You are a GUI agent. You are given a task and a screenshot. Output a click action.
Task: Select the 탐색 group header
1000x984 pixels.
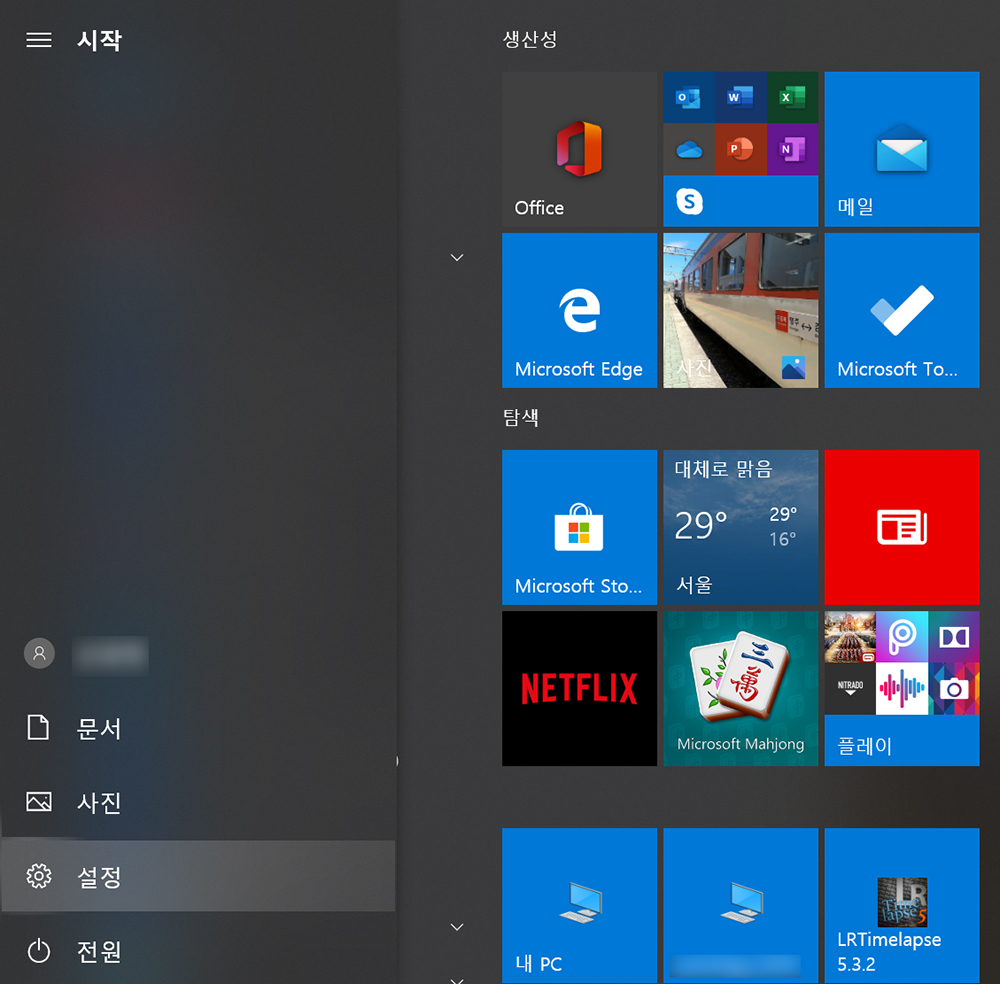pos(520,418)
